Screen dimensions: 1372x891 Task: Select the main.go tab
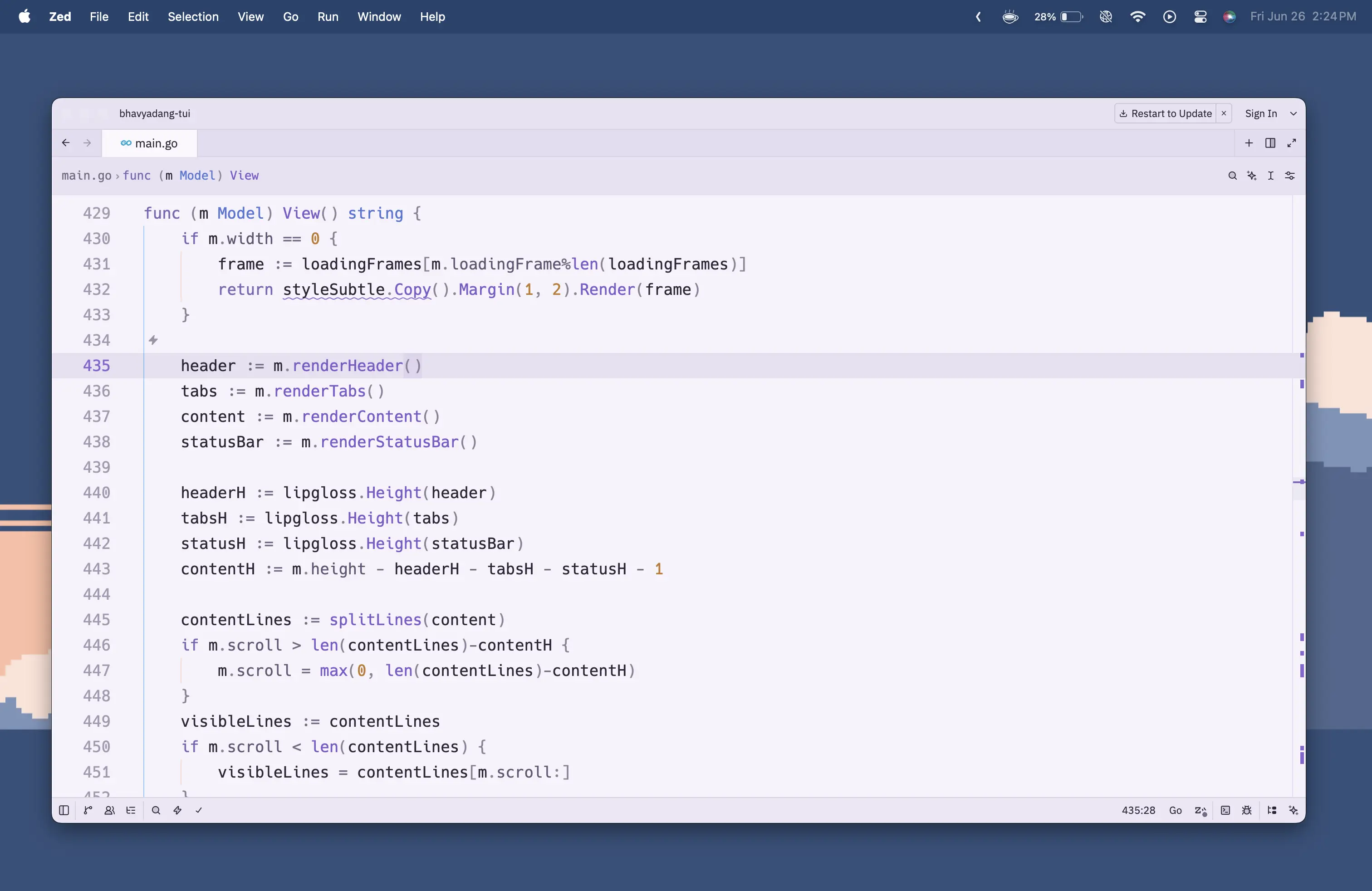click(x=149, y=143)
